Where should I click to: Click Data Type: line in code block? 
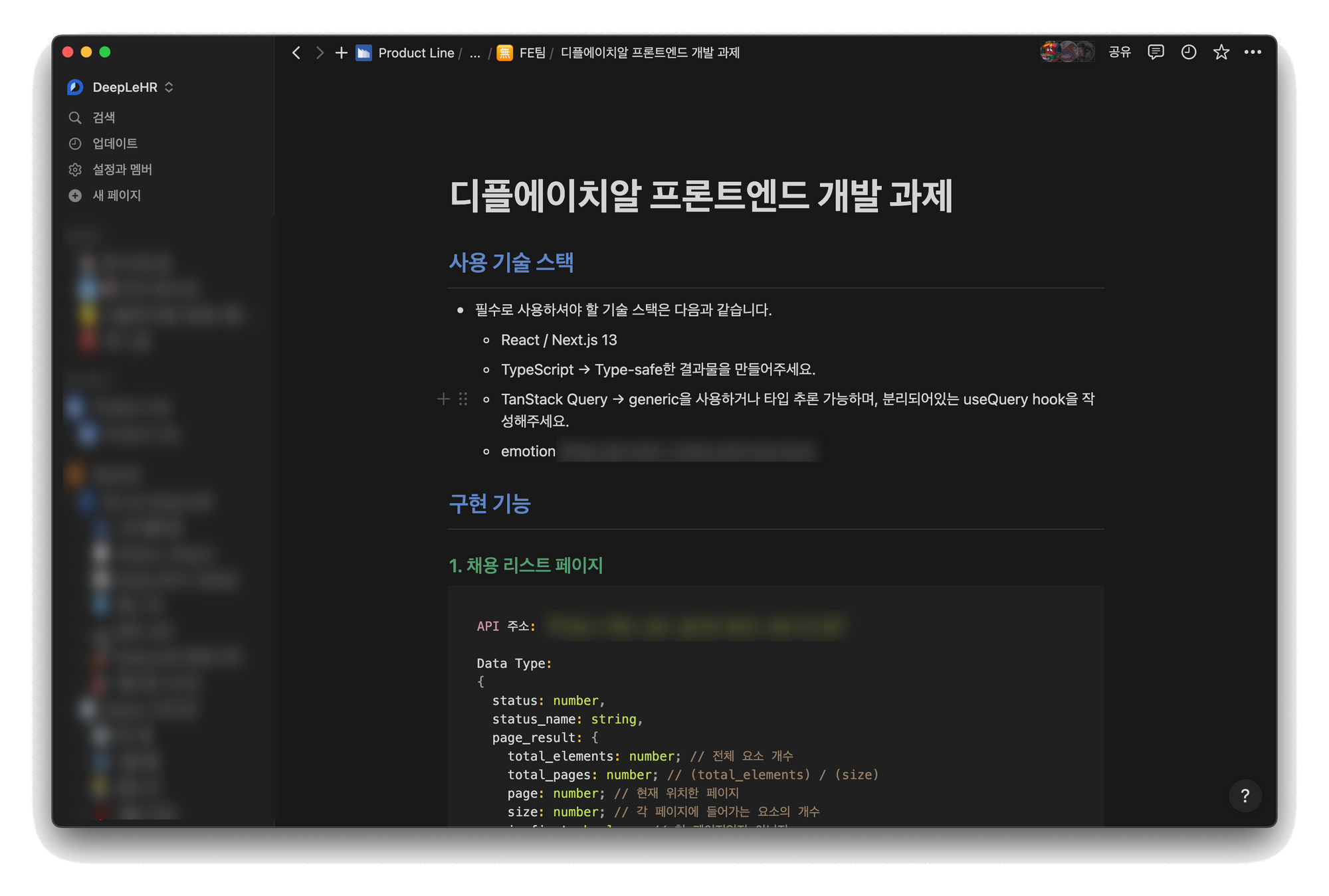point(514,663)
